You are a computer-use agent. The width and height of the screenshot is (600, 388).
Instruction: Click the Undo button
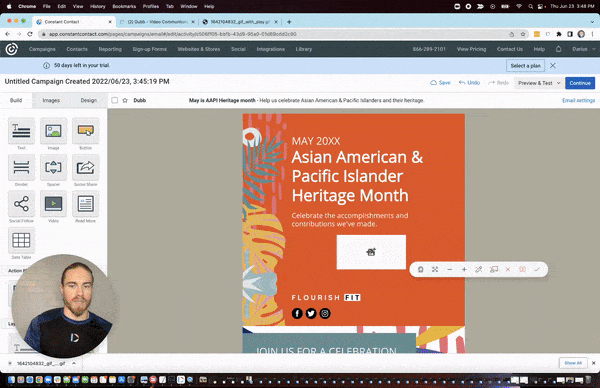[x=469, y=83]
